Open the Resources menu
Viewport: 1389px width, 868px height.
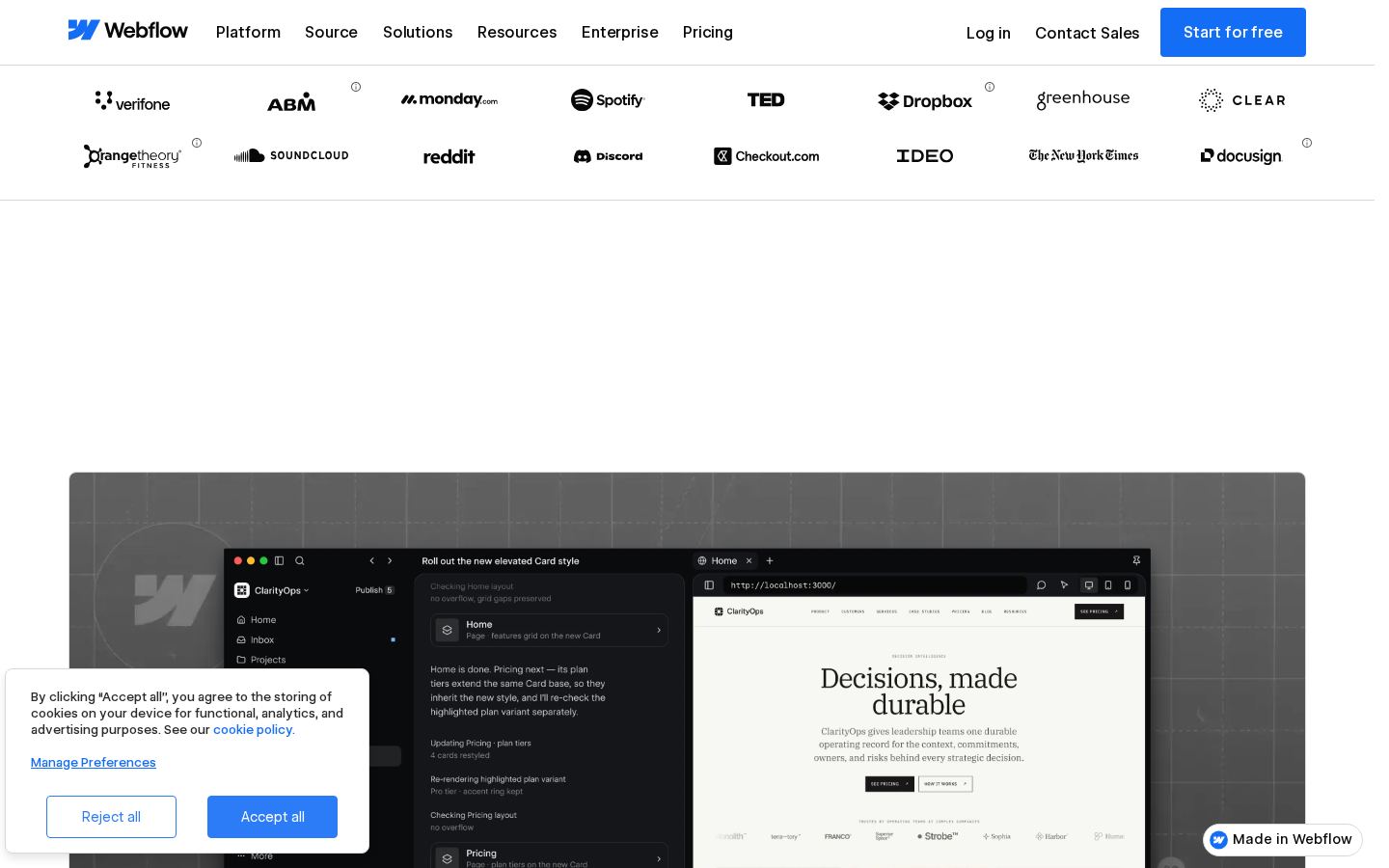click(x=517, y=32)
